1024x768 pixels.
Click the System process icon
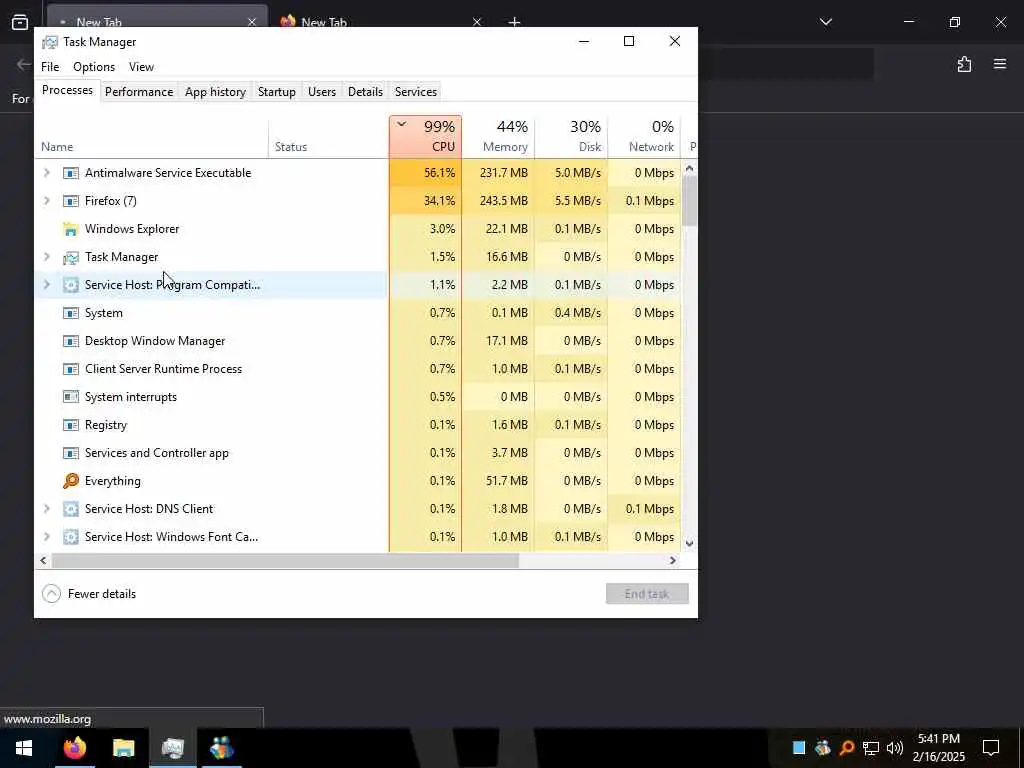tap(71, 313)
